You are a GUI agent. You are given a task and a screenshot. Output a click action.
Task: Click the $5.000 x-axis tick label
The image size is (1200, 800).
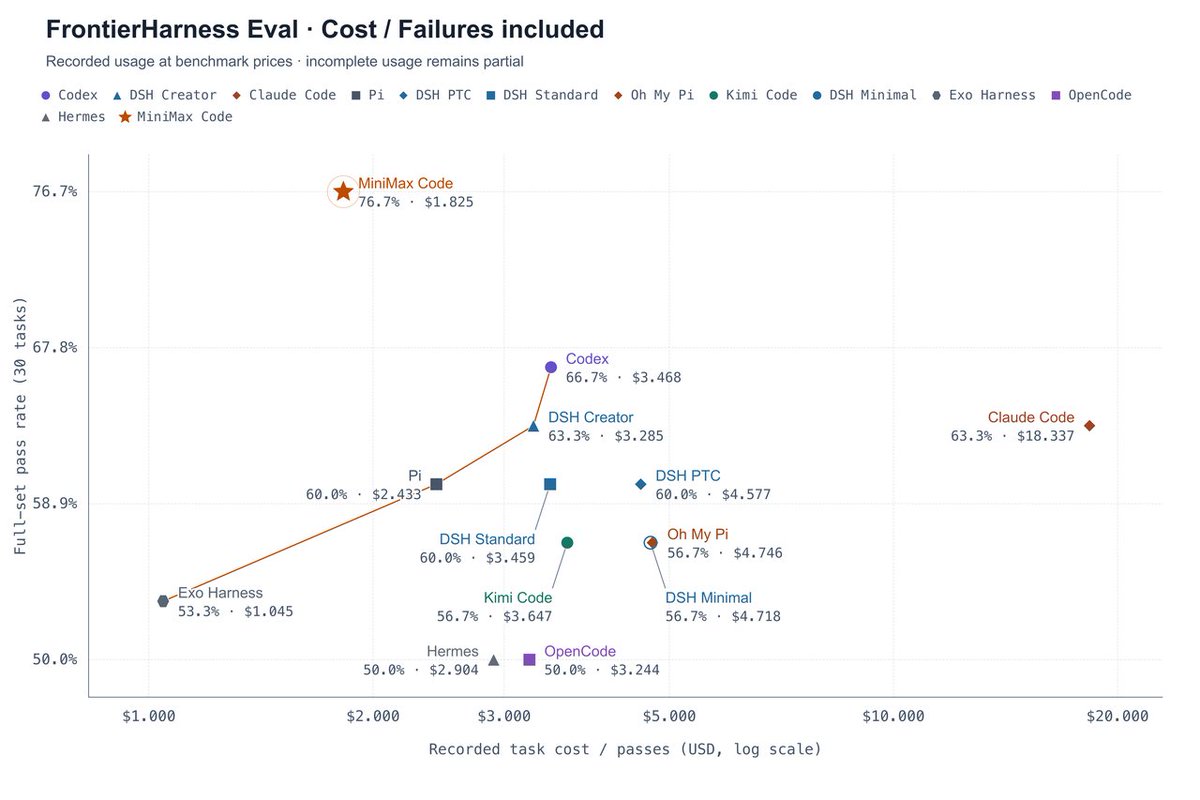click(668, 716)
